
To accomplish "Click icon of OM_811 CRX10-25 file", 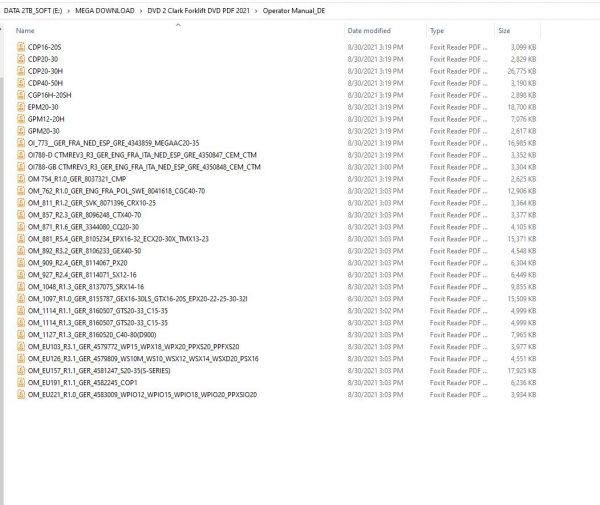I will point(21,203).
